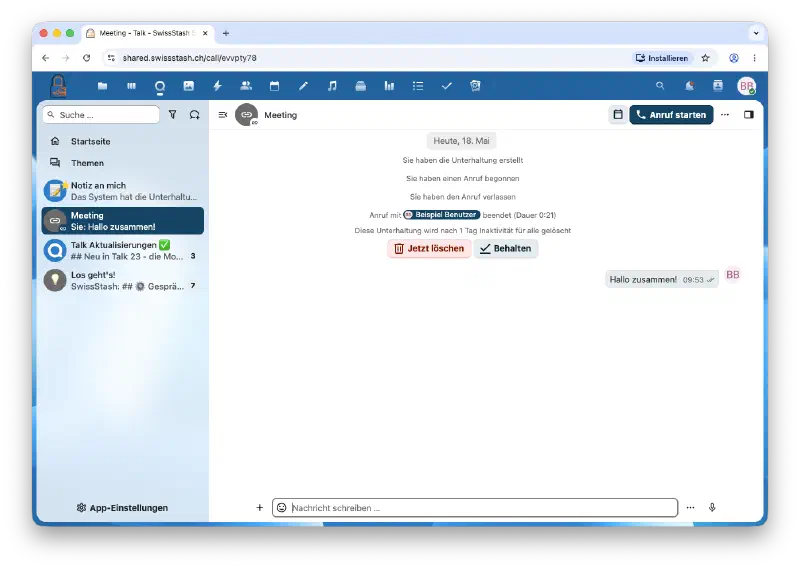Select the Meeting - Talk browser tab

click(148, 33)
